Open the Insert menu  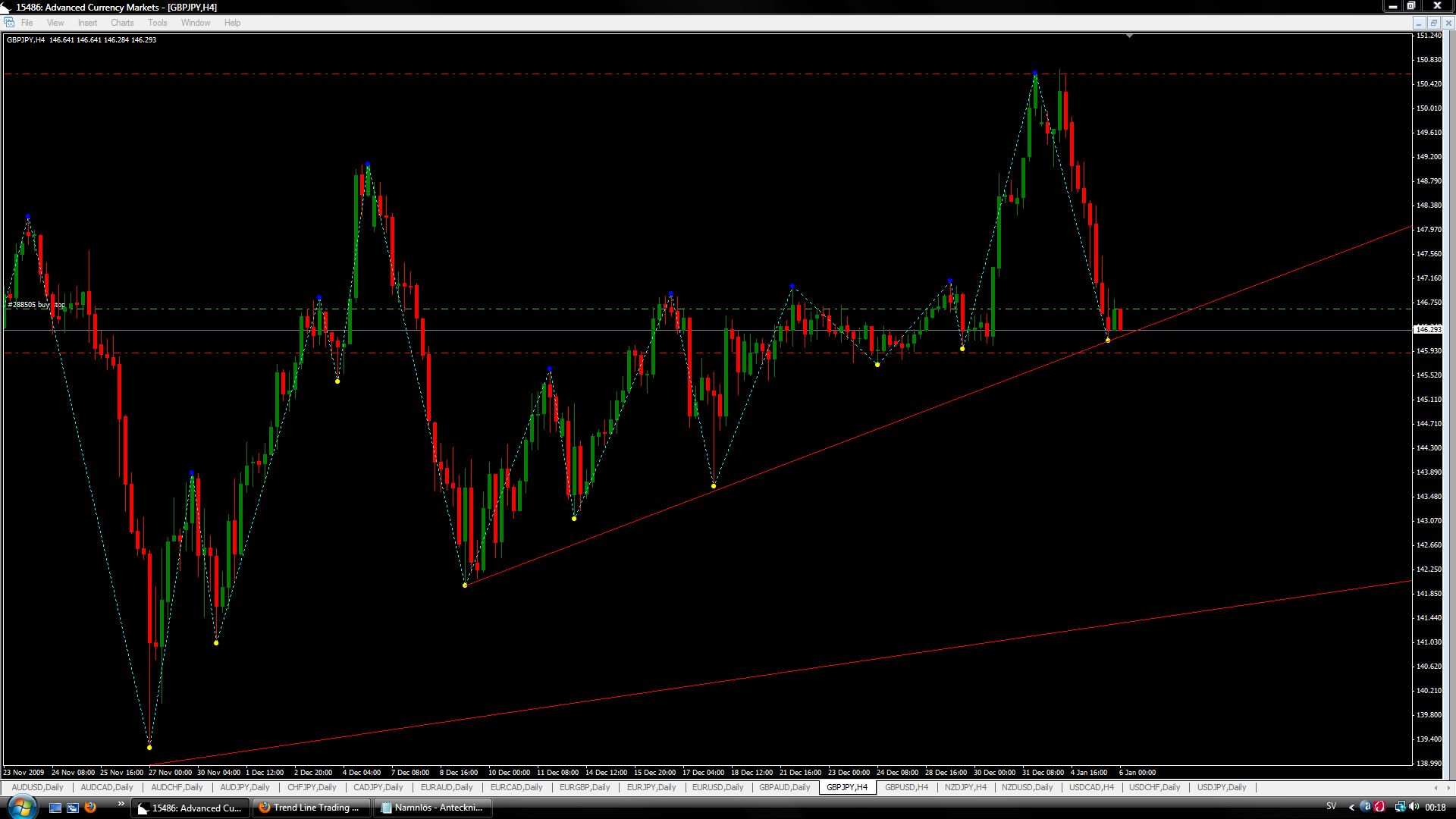pyautogui.click(x=87, y=23)
